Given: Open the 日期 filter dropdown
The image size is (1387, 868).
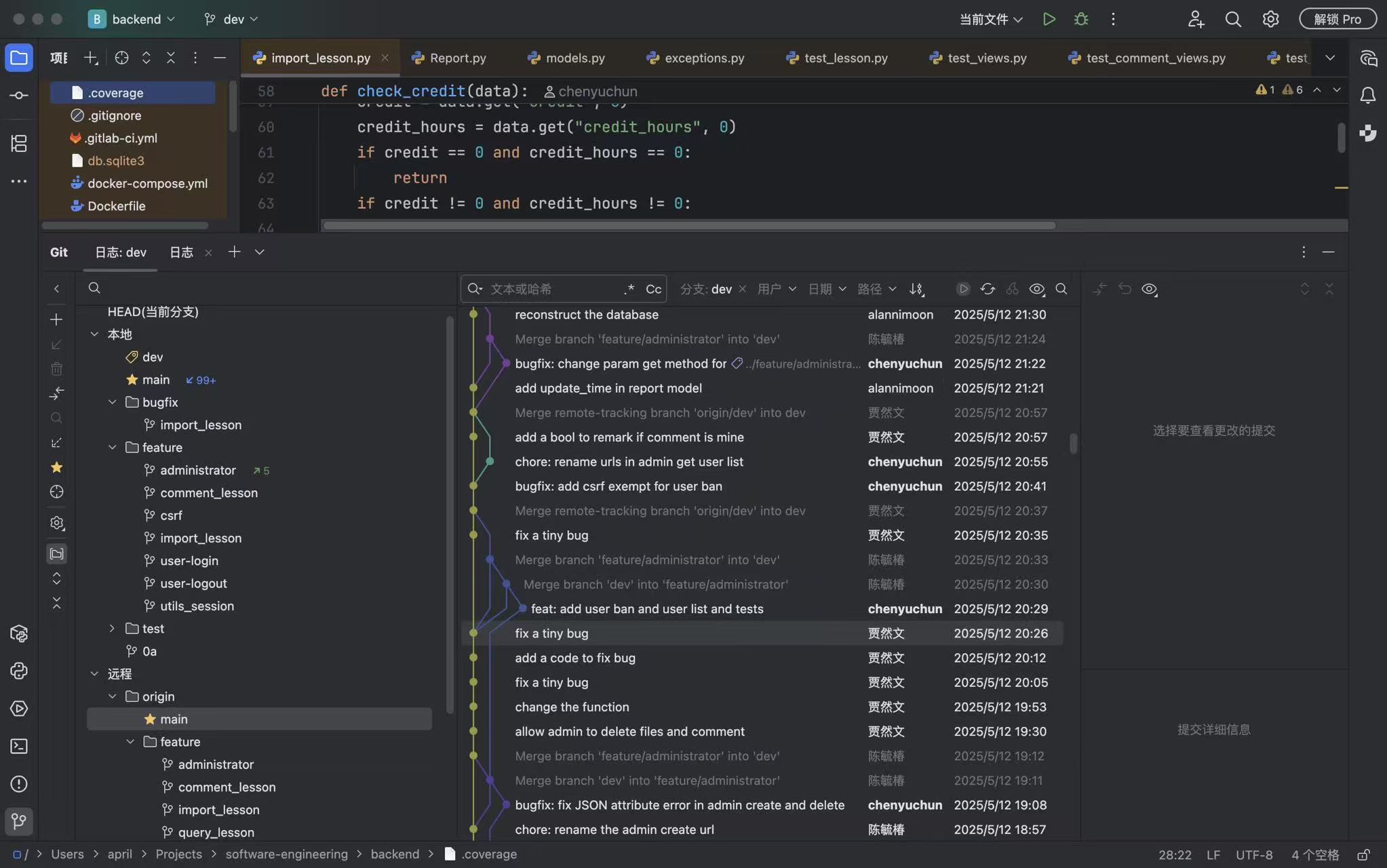Looking at the screenshot, I should (x=827, y=289).
